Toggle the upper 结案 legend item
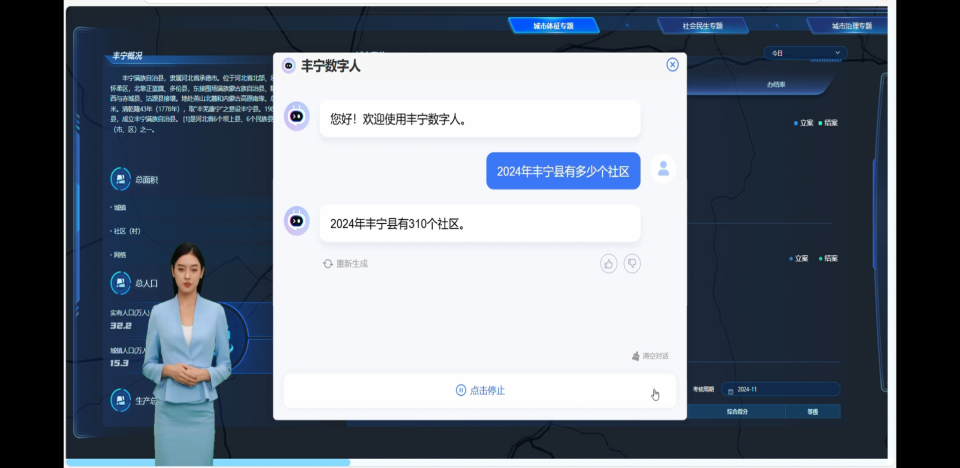This screenshot has height=468, width=960. 828,123
